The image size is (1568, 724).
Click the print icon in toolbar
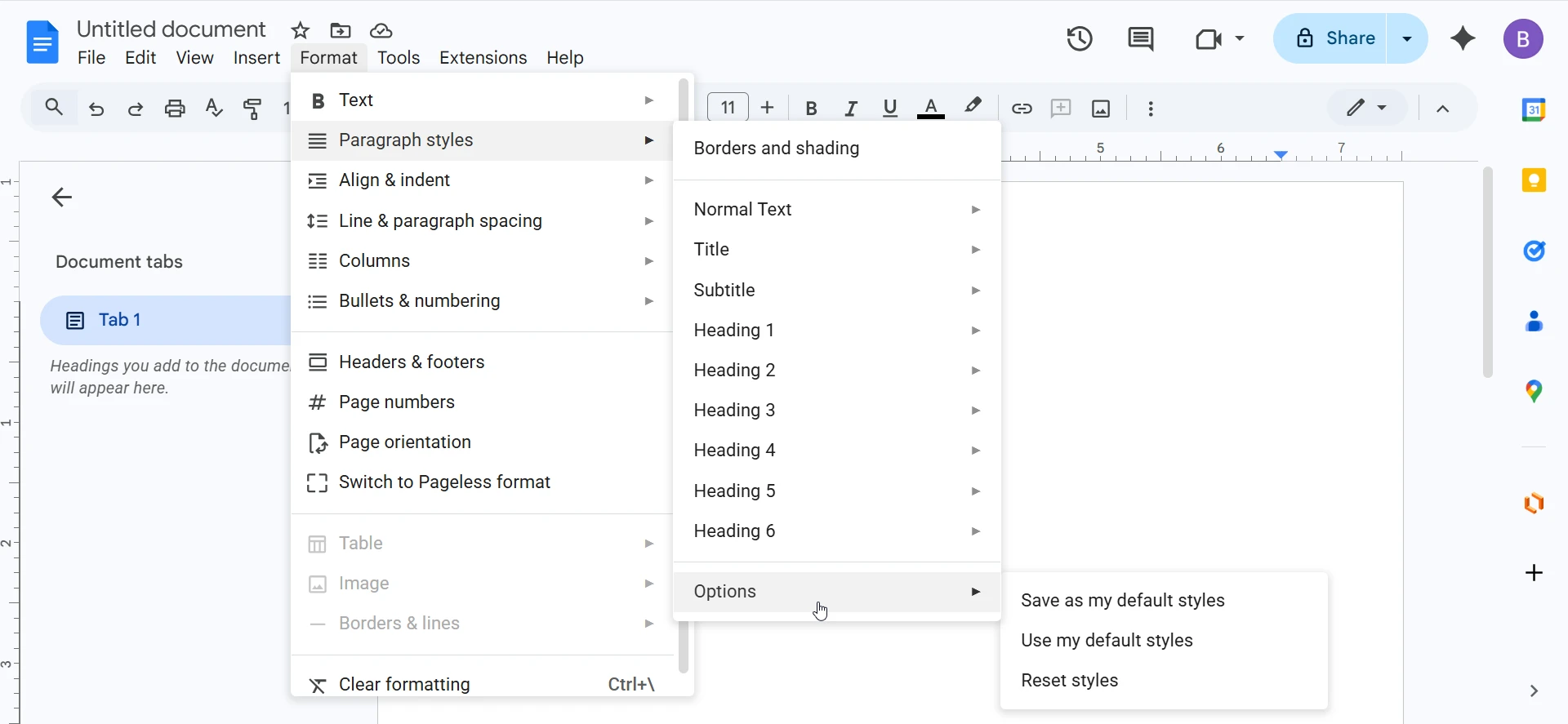(x=175, y=109)
